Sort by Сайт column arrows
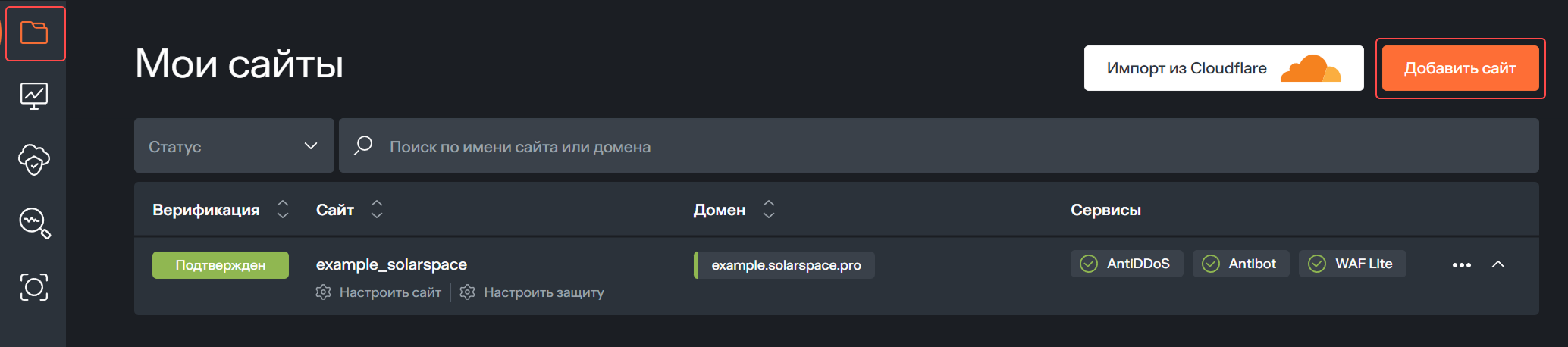This screenshot has height=347, width=1568. 377,209
